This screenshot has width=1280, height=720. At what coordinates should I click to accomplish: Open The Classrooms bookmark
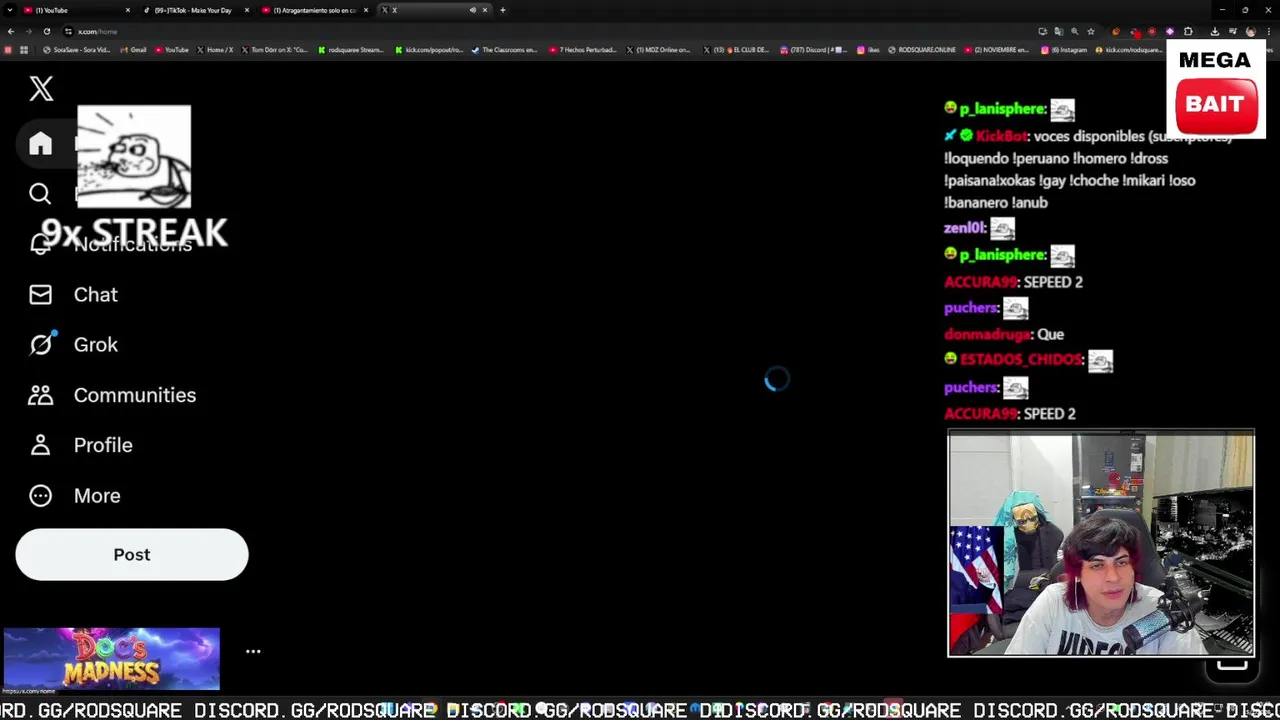tap(505, 49)
